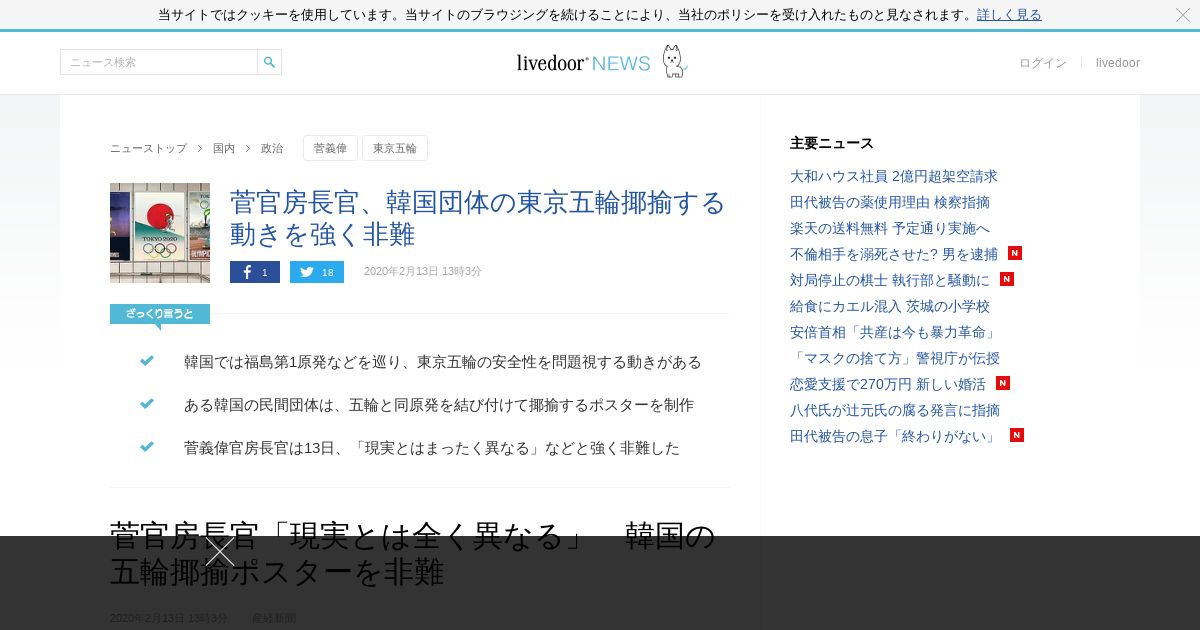Viewport: 1200px width, 630px height.
Task: Click the livedoor mascot dog icon
Action: [674, 61]
